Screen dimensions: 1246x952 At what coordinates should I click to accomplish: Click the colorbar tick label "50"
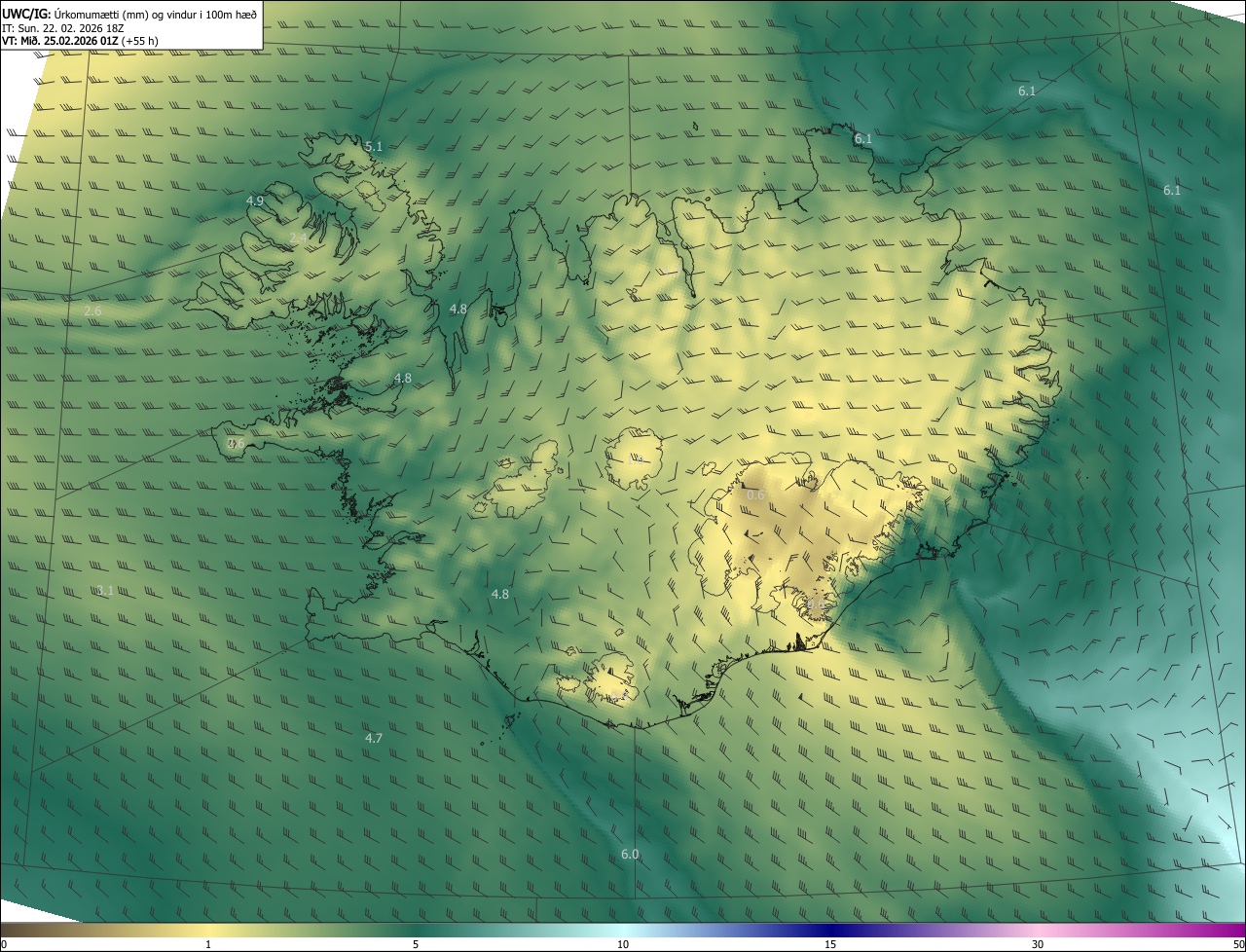1238,944
